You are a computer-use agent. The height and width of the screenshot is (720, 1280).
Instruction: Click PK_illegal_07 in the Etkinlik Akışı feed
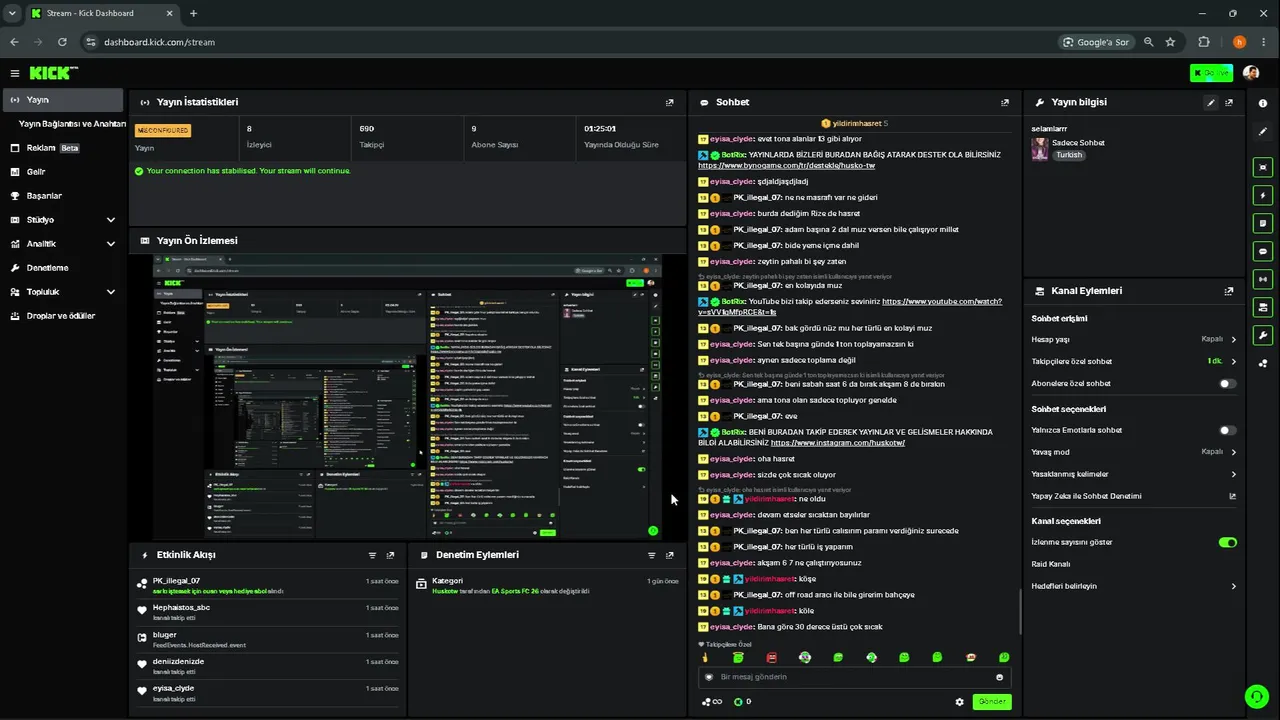[176, 581]
